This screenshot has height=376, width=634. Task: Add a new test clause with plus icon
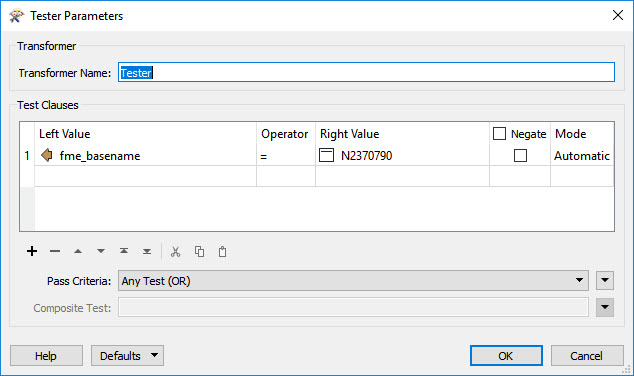click(x=32, y=251)
